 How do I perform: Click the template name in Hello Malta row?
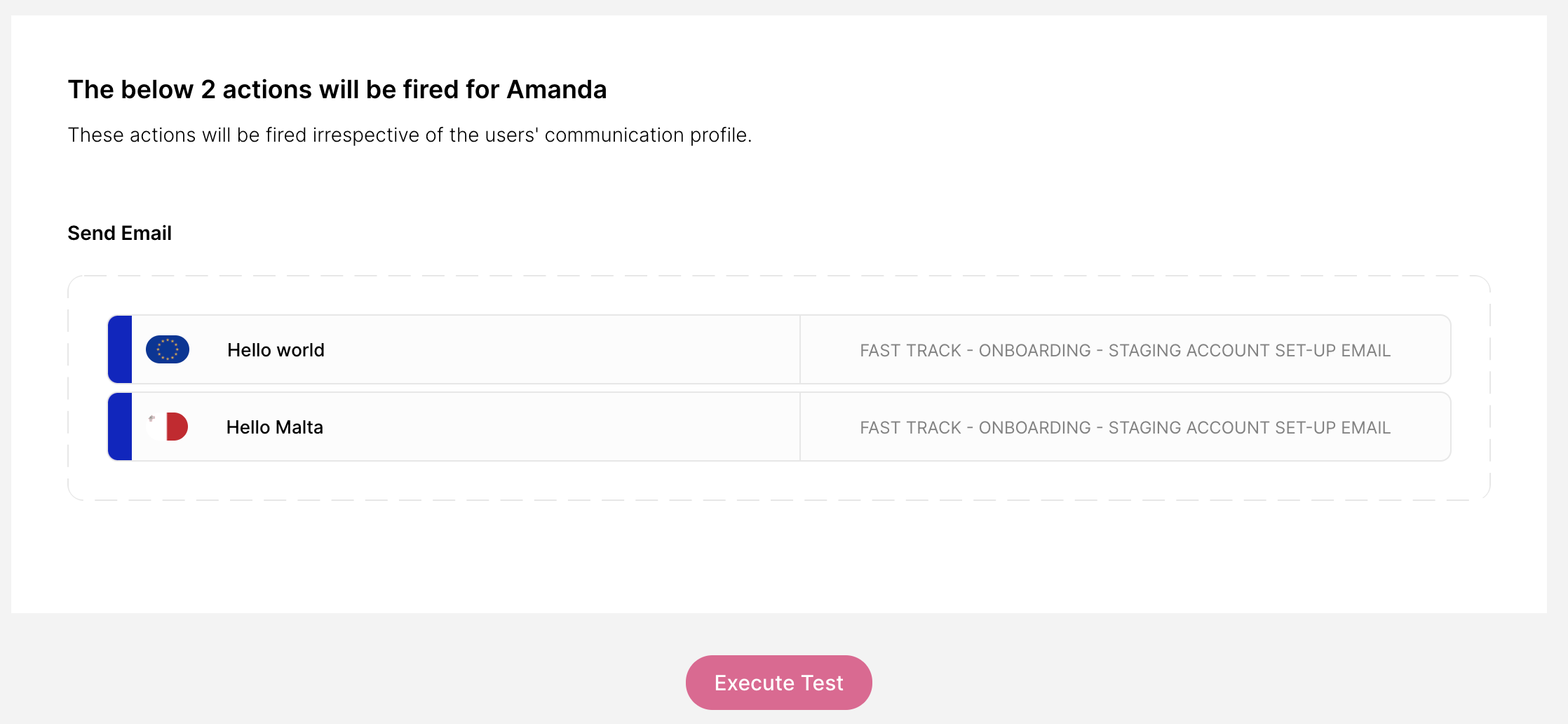[x=1125, y=427]
